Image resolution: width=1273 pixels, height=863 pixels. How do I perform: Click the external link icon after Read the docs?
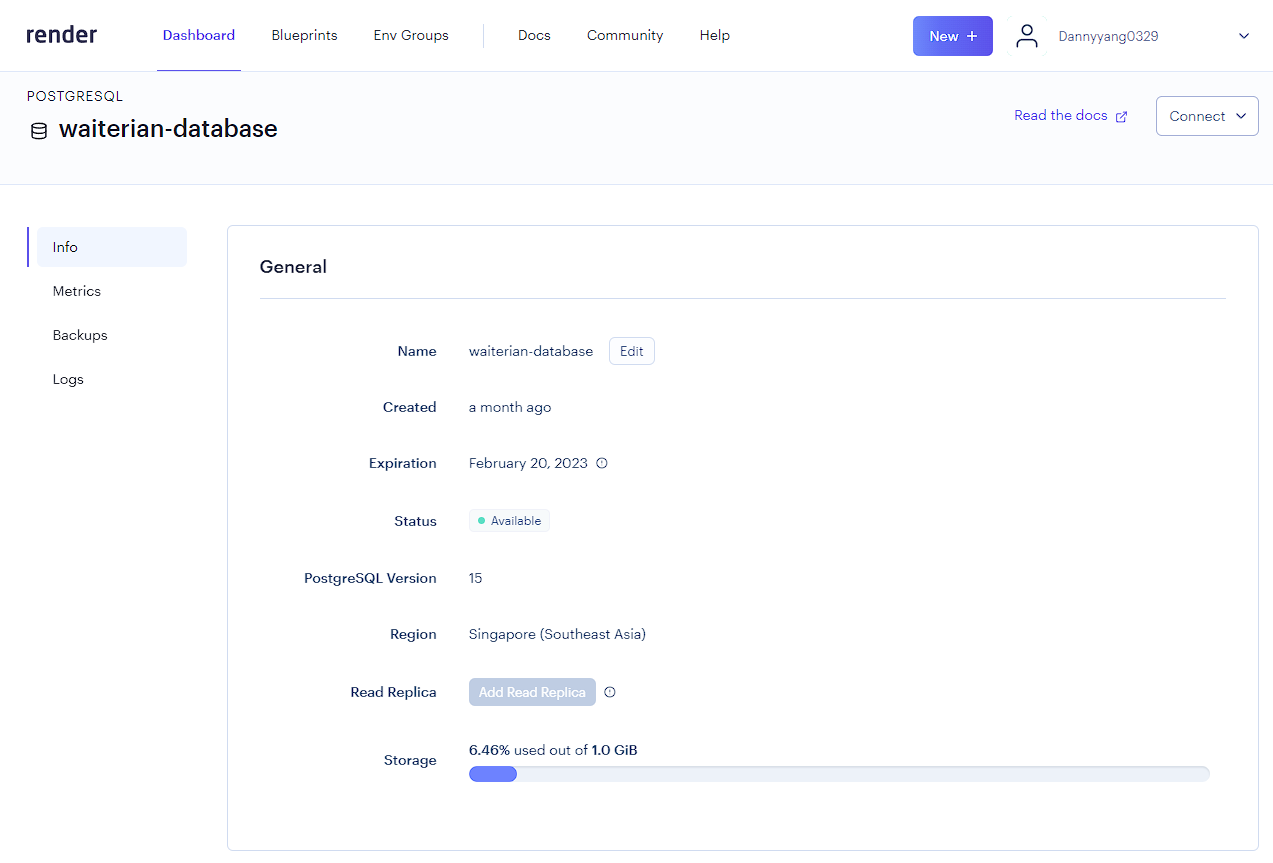[x=1121, y=116]
